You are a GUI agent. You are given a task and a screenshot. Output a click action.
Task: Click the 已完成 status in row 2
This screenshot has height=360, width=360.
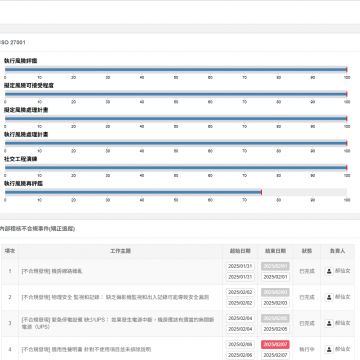point(307,297)
